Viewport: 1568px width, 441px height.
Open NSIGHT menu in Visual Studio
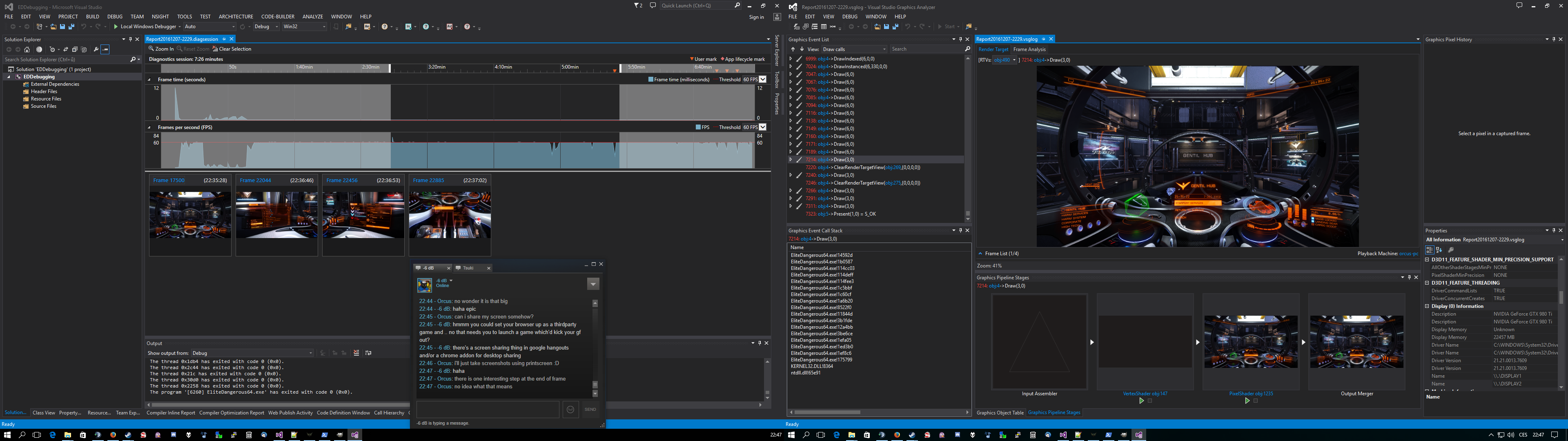[x=160, y=16]
